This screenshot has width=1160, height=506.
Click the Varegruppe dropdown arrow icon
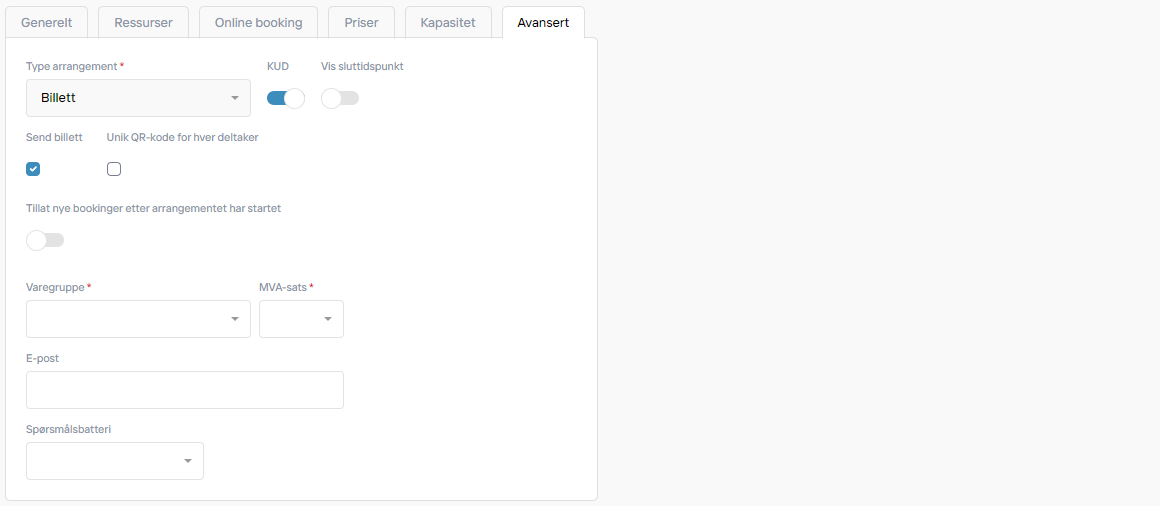(235, 319)
